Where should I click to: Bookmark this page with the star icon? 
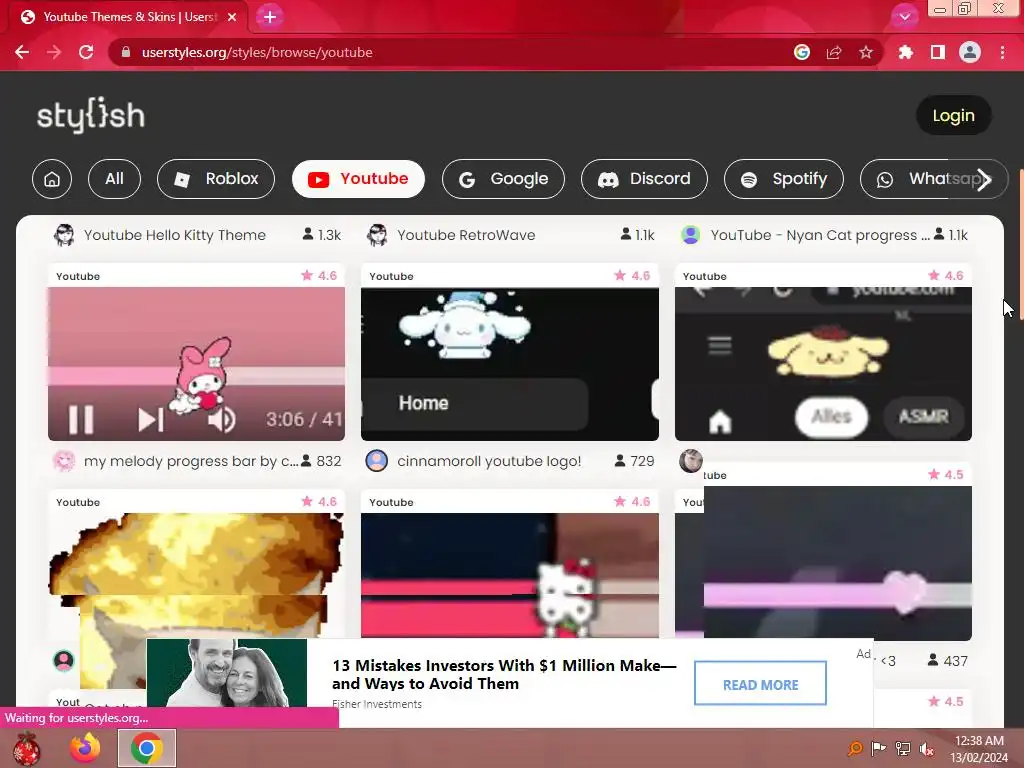click(x=866, y=52)
